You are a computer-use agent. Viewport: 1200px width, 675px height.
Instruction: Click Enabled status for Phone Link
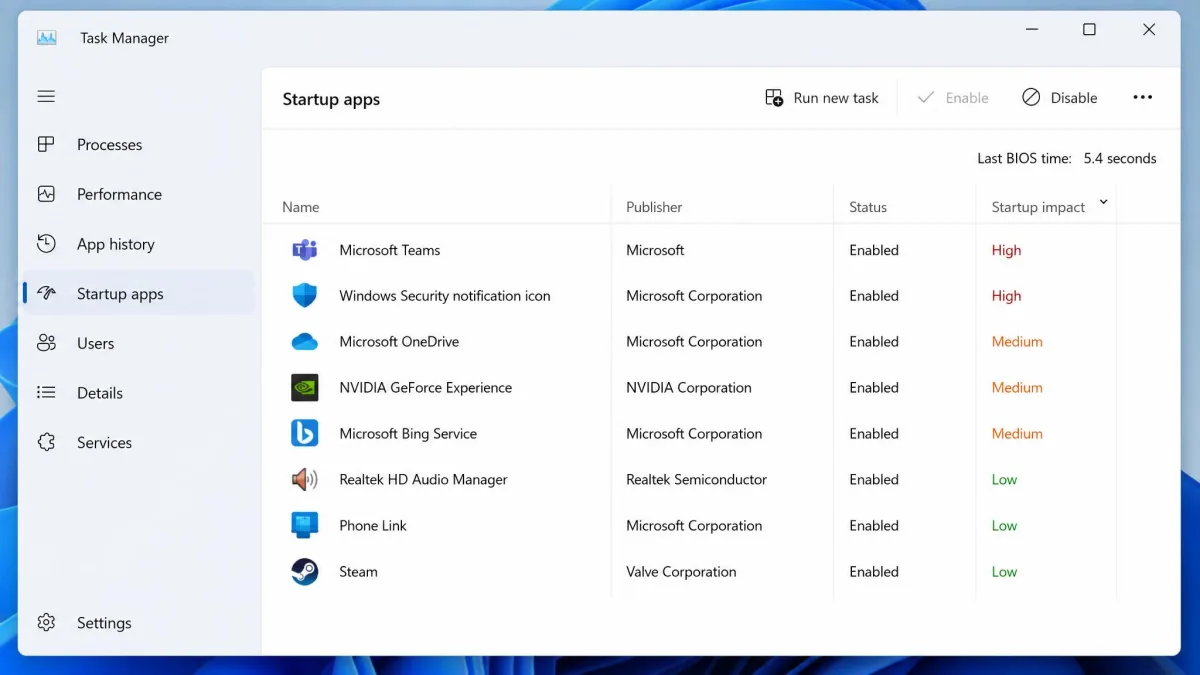(874, 526)
